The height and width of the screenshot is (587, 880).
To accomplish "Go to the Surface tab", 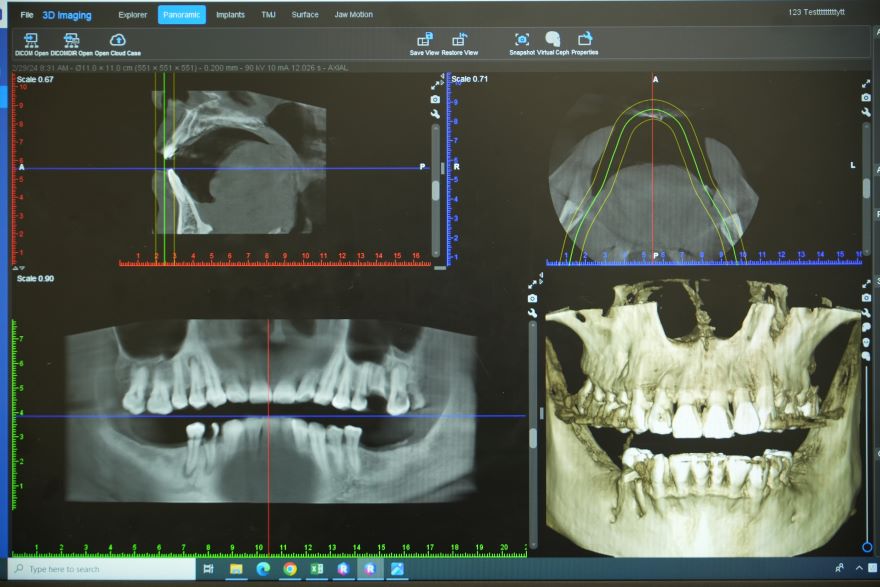I will [305, 15].
